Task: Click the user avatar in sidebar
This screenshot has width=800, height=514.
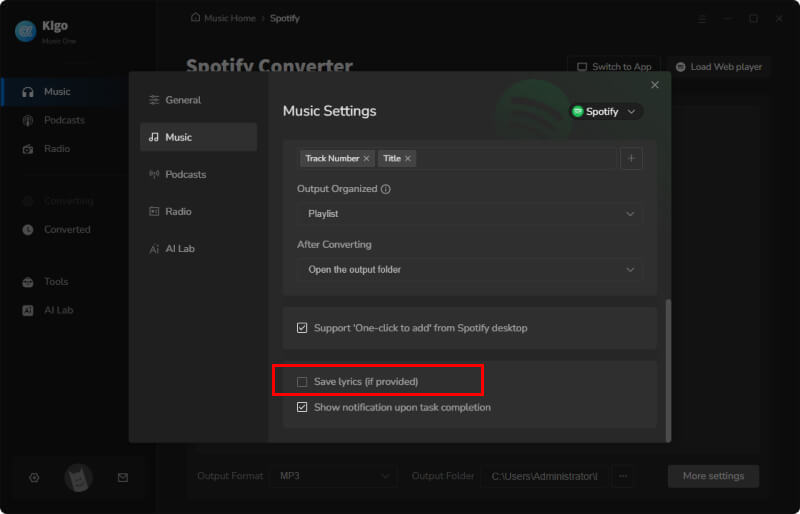Action: (79, 478)
